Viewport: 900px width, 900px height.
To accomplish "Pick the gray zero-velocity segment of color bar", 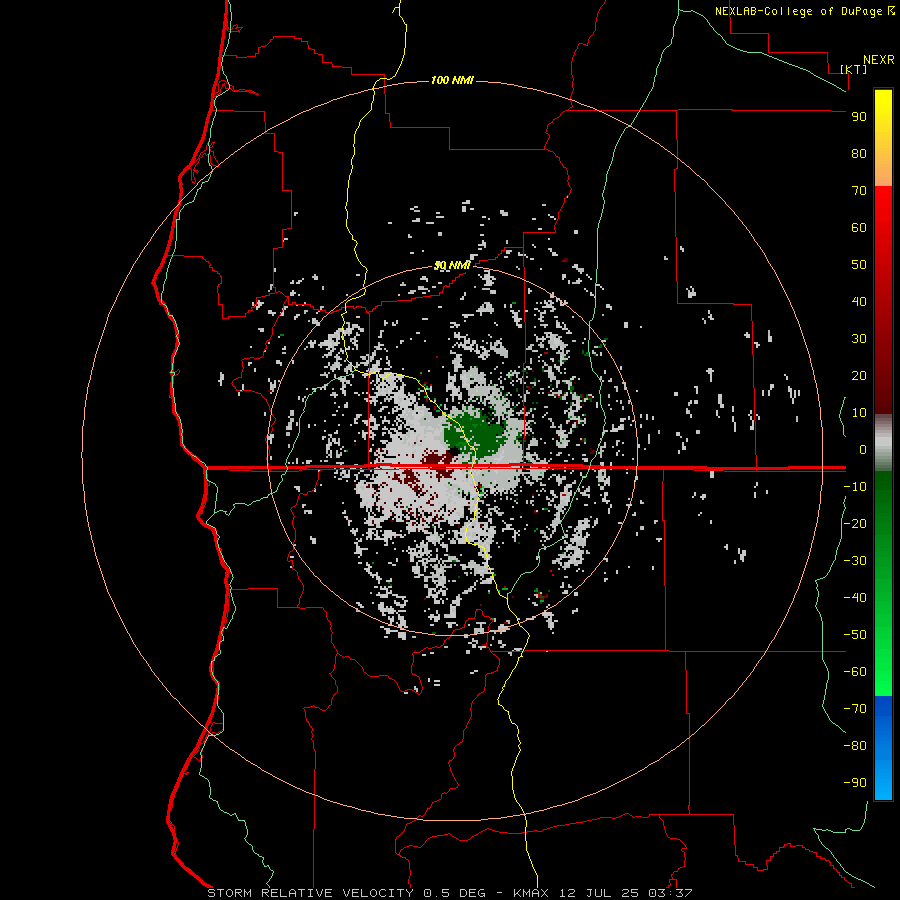I will tap(883, 443).
